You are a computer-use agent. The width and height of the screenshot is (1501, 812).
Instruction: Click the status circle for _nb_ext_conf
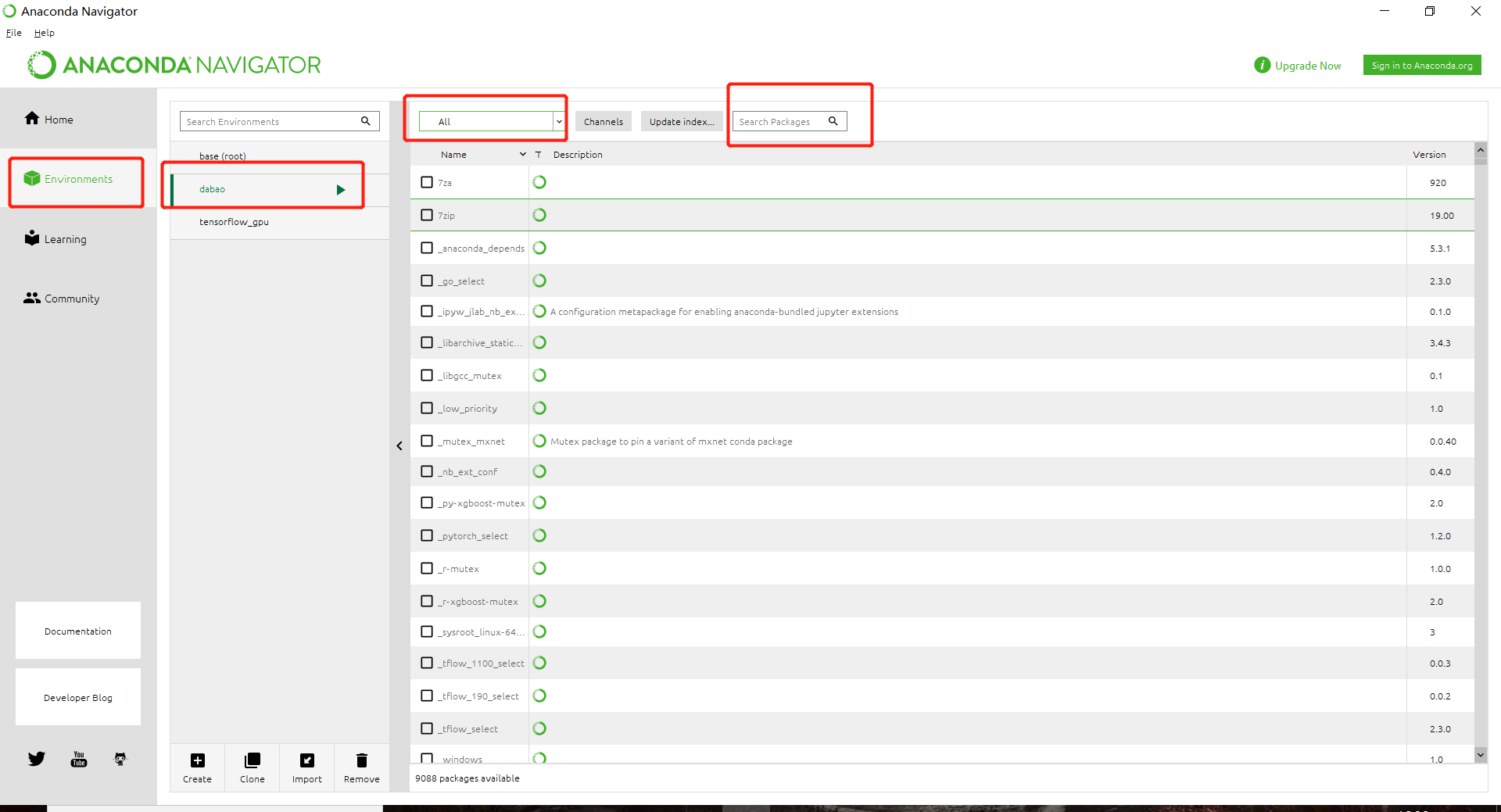click(x=539, y=471)
